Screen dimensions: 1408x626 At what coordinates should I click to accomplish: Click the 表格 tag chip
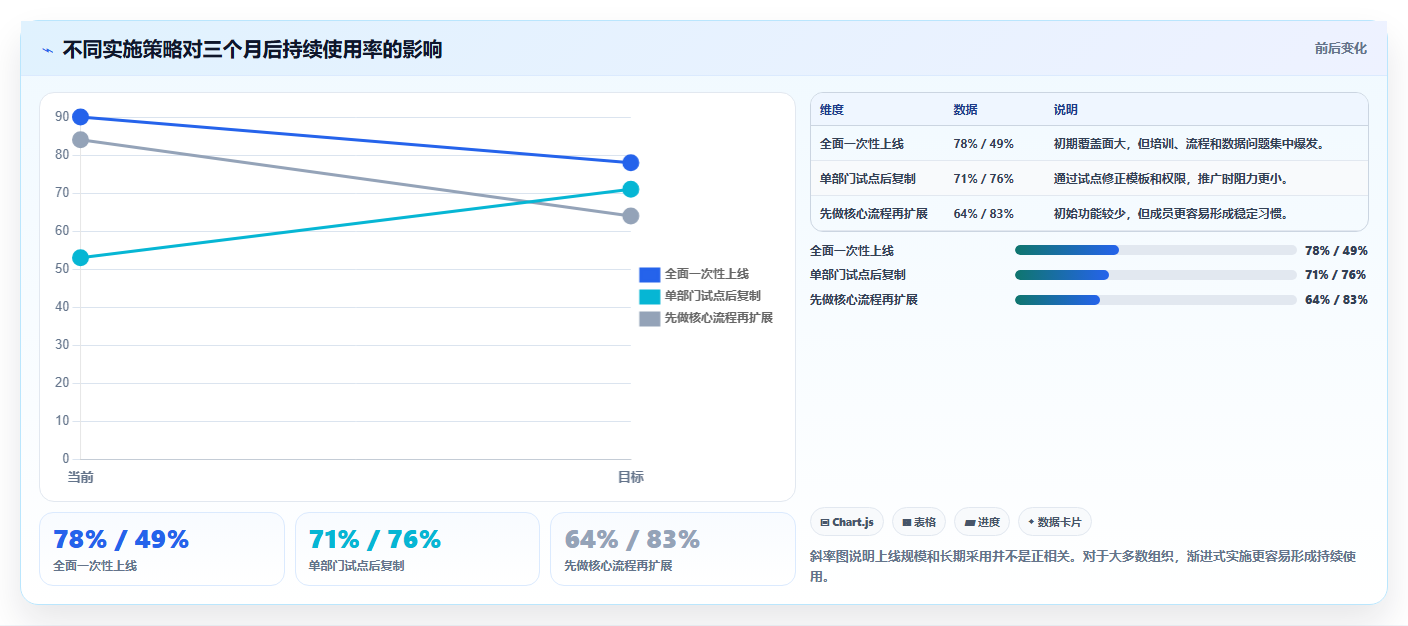pos(919,522)
